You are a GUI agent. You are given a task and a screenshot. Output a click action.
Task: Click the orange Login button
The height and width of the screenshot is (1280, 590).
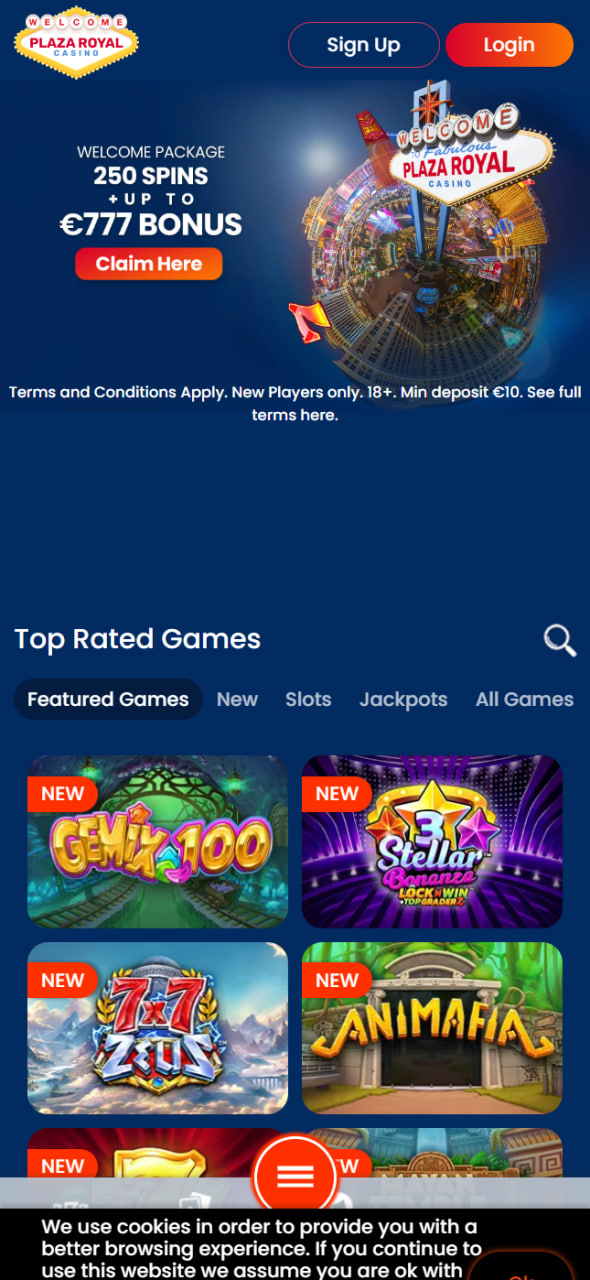(509, 45)
